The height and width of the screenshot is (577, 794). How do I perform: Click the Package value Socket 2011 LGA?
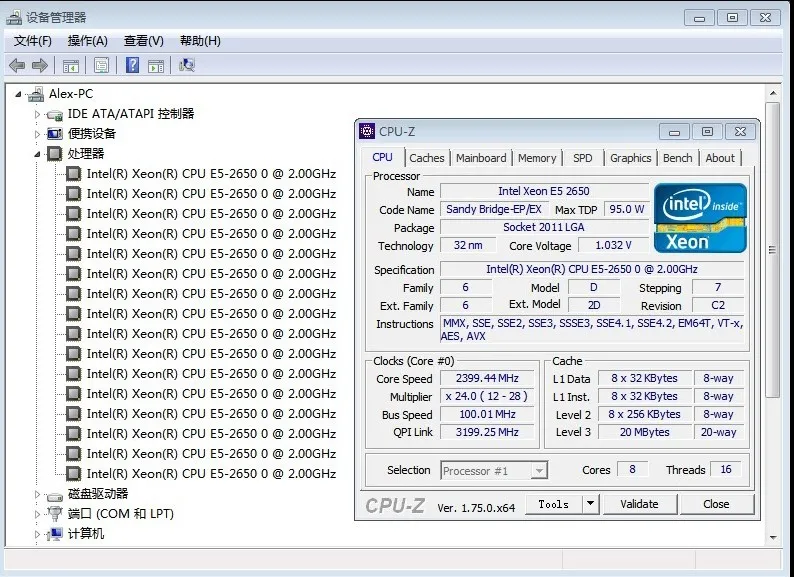(544, 227)
